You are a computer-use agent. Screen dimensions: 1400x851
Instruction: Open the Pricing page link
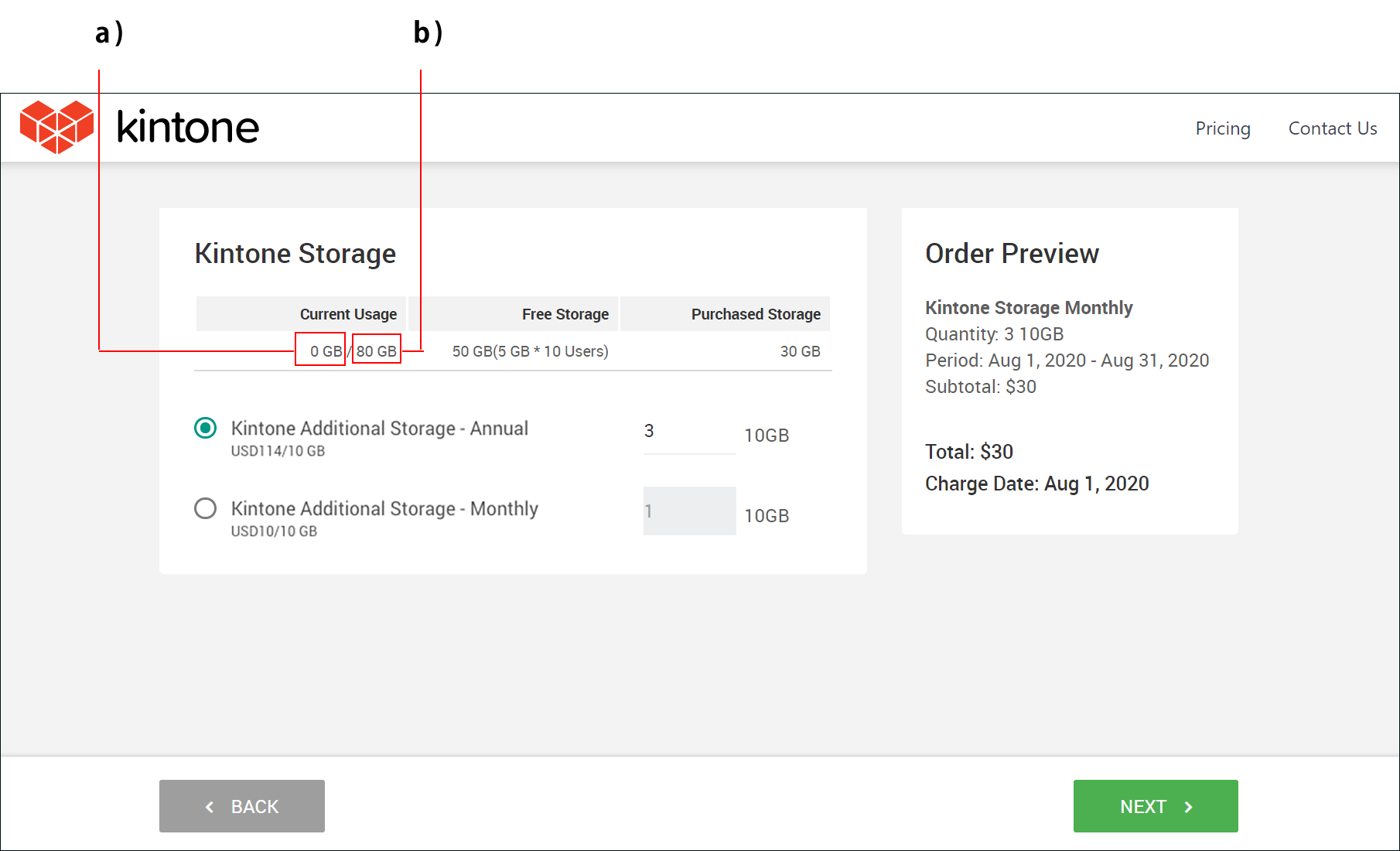(x=1222, y=128)
